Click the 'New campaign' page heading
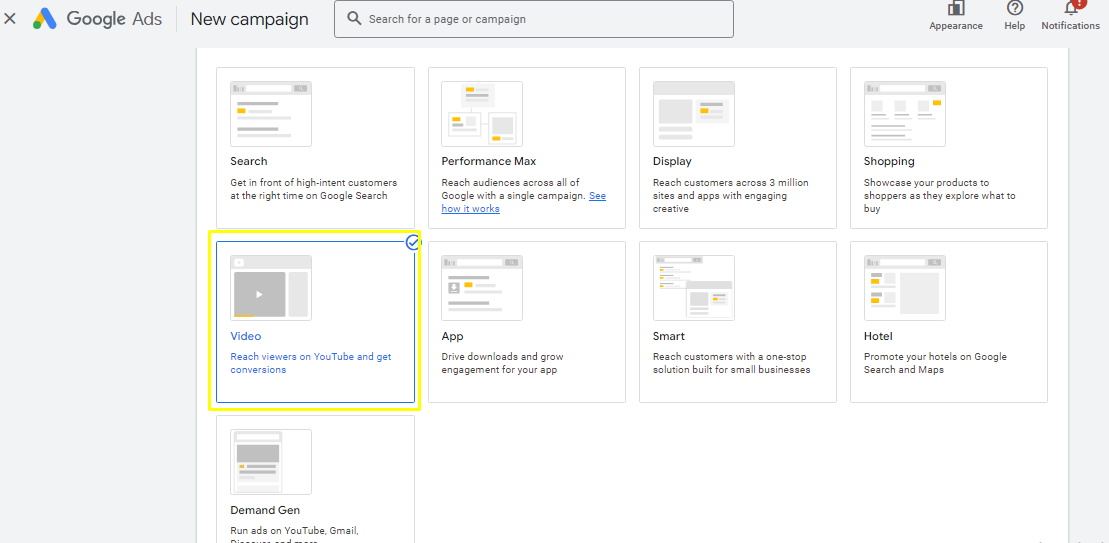The width and height of the screenshot is (1109, 543). (249, 19)
